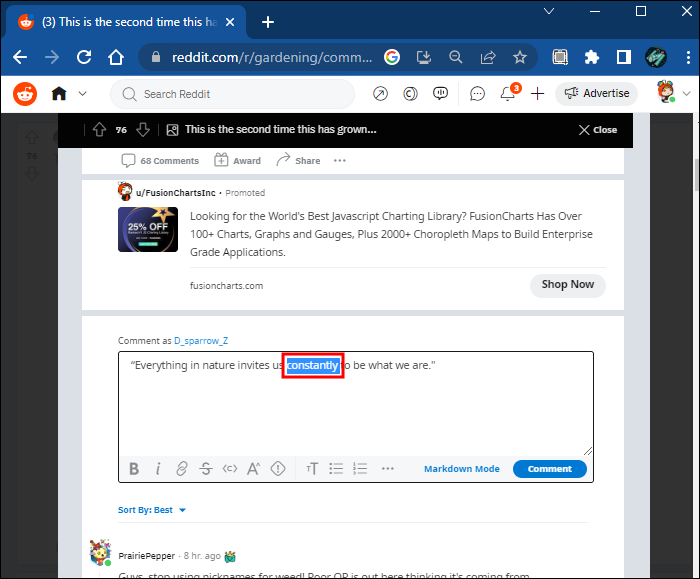Open the zoom magnifier icon in address bar

pyautogui.click(x=456, y=57)
